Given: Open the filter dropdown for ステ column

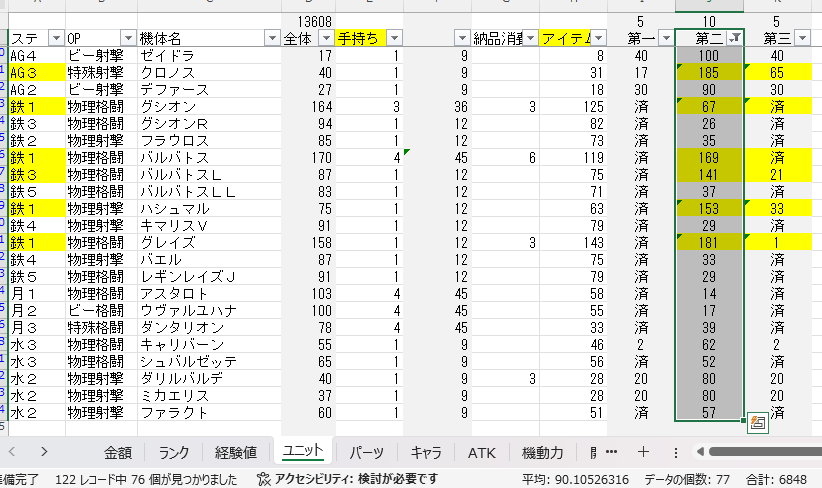Looking at the screenshot, I should (56, 38).
